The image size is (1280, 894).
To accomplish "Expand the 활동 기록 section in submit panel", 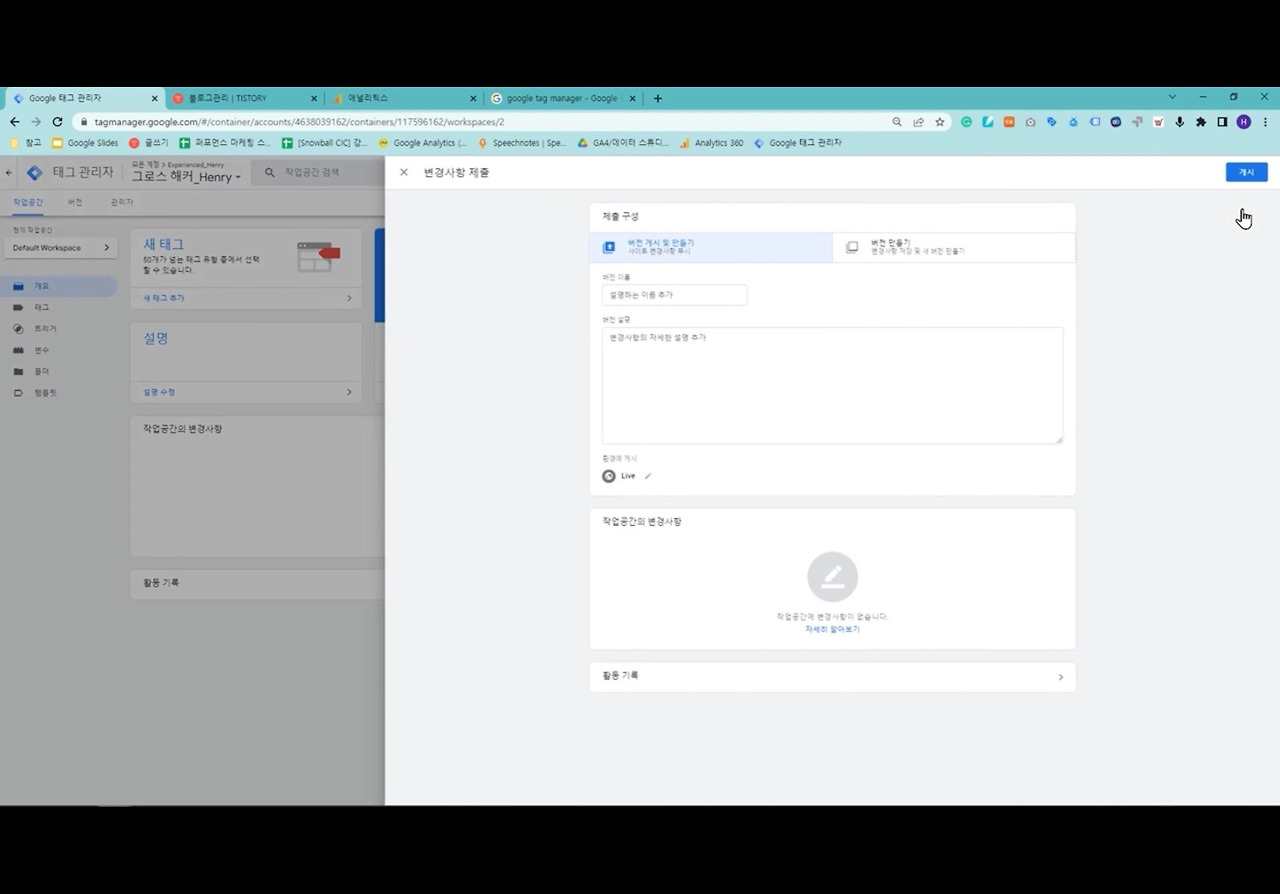I will point(832,676).
